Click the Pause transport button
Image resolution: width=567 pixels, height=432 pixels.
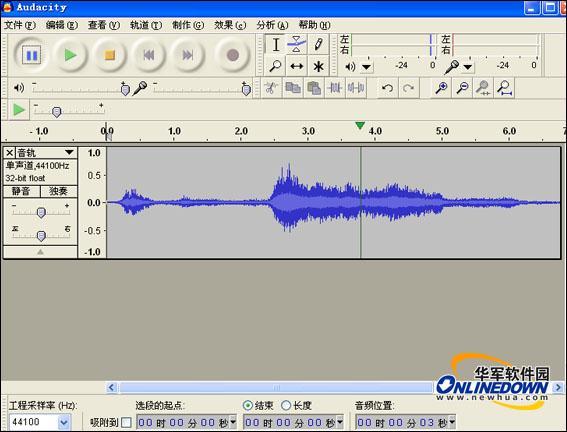(31, 55)
